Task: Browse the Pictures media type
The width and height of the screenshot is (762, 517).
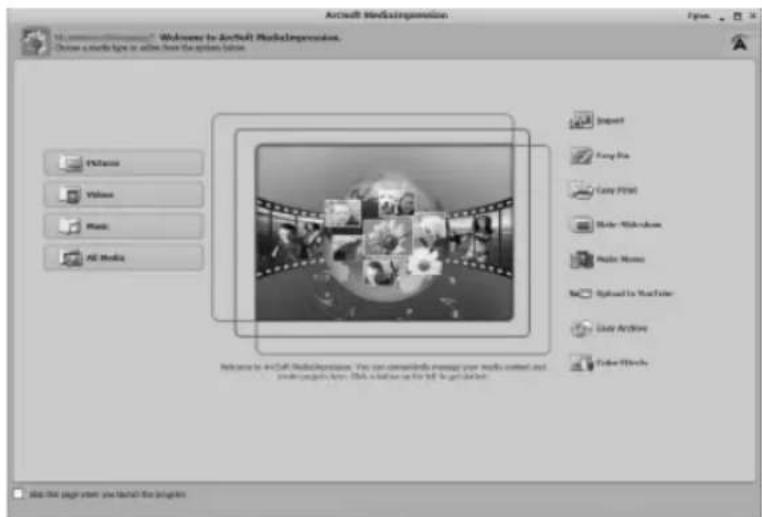Action: pyautogui.click(x=123, y=163)
